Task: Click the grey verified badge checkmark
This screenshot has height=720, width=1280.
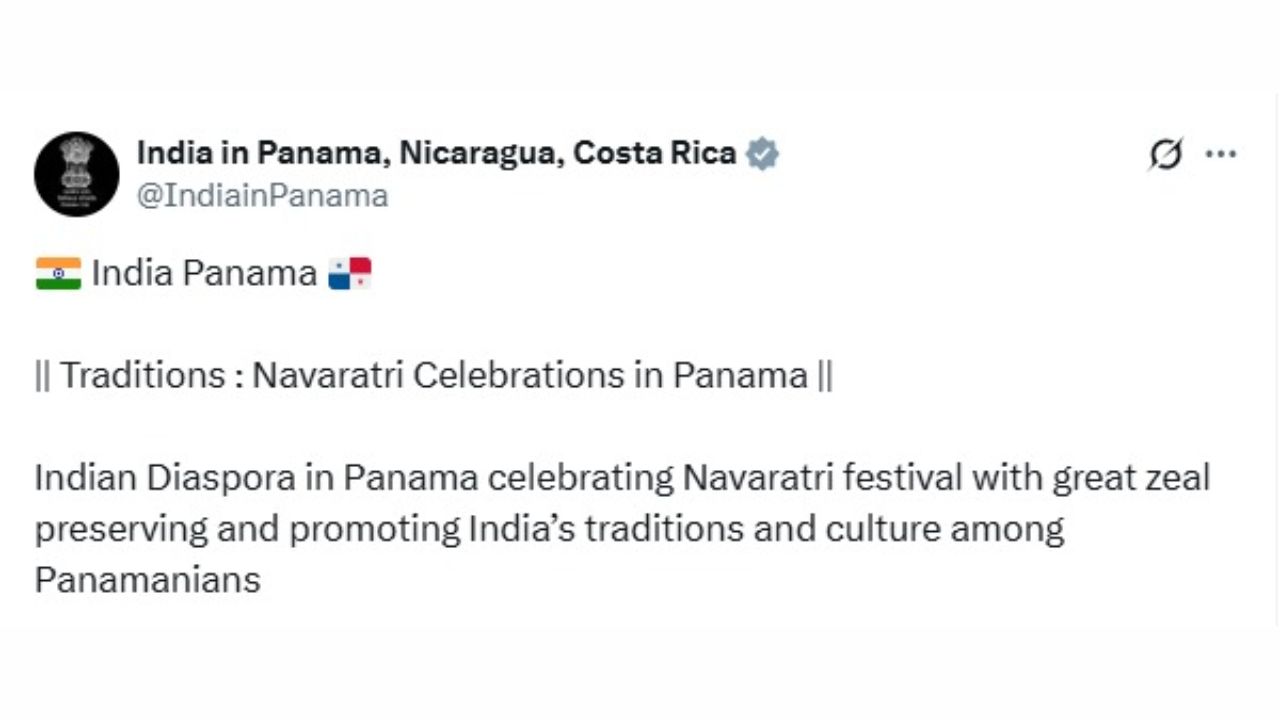Action: (762, 154)
